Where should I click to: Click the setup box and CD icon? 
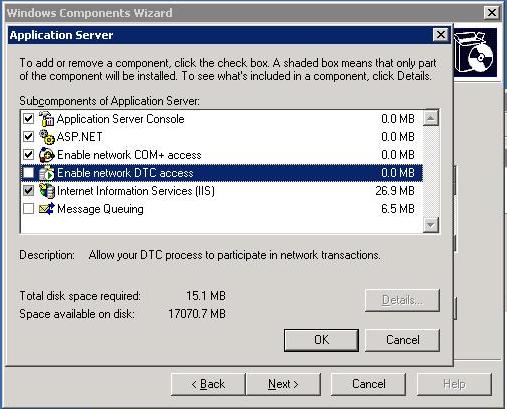click(x=474, y=52)
